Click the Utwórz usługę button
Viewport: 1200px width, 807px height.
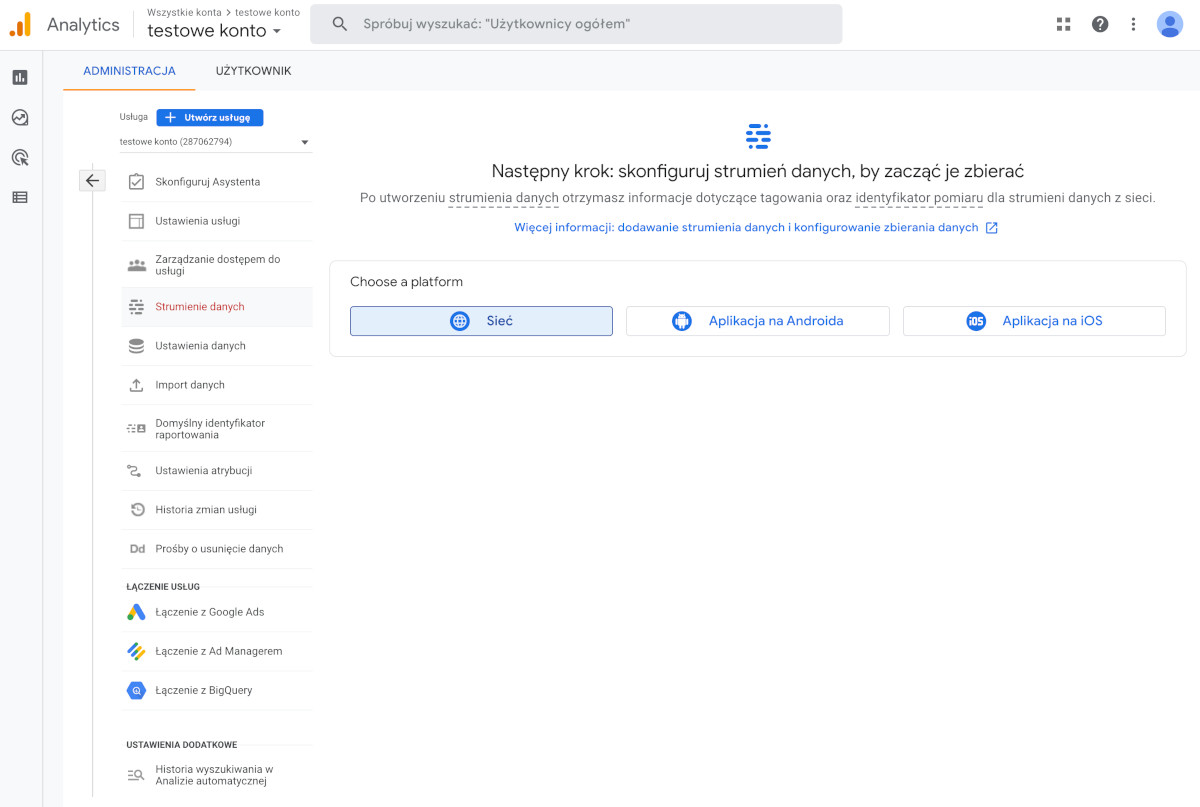tap(210, 117)
